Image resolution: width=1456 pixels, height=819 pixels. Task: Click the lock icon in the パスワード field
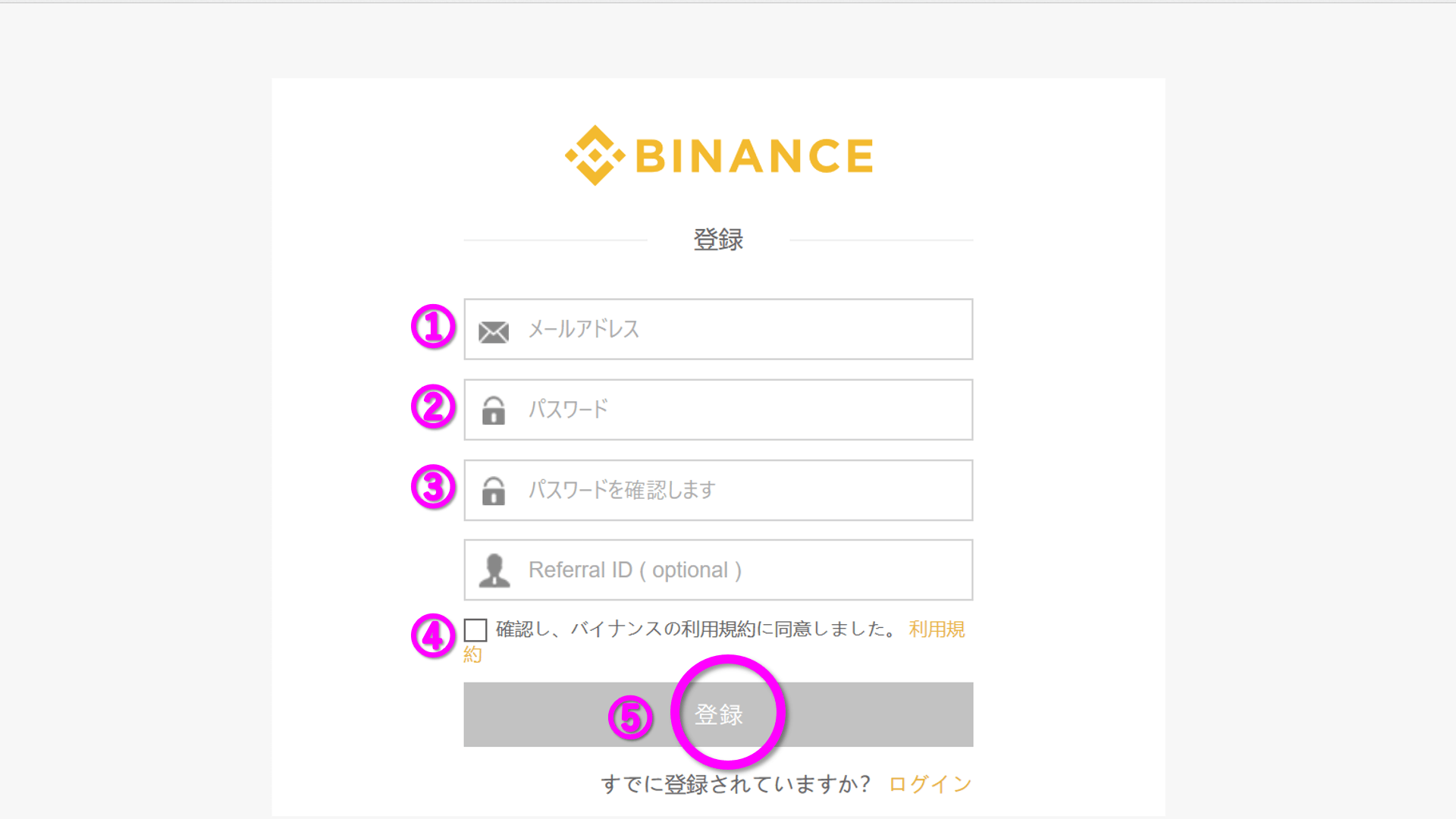(x=494, y=410)
